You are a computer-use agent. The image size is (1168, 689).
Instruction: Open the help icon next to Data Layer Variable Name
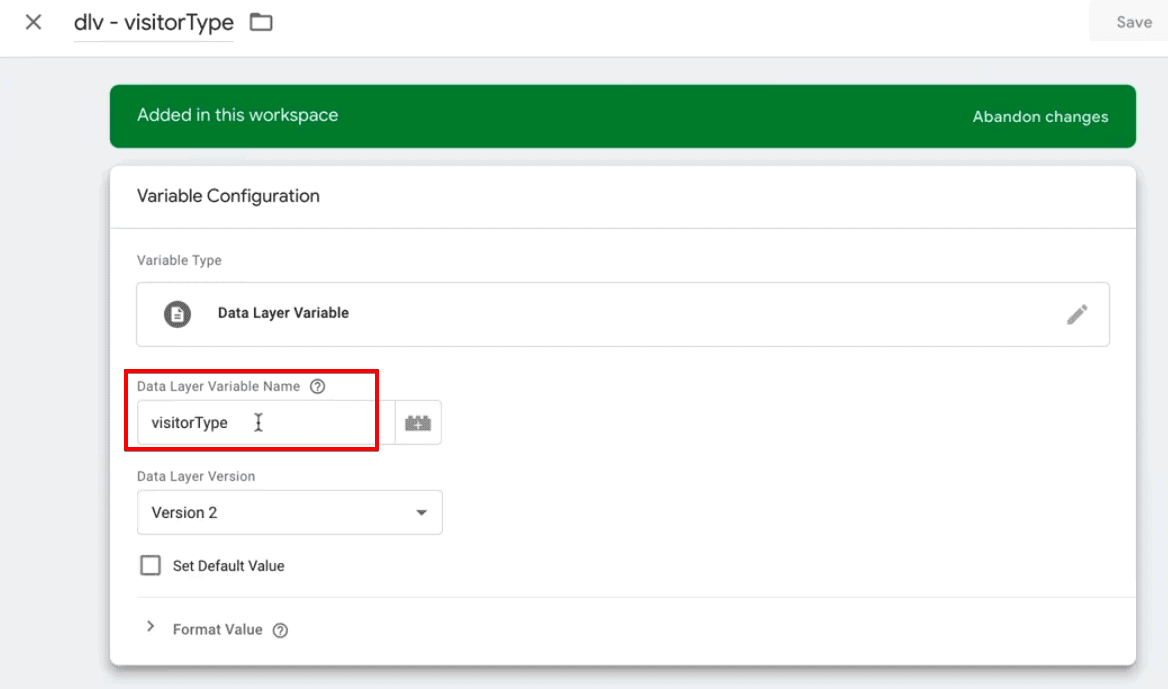(317, 386)
